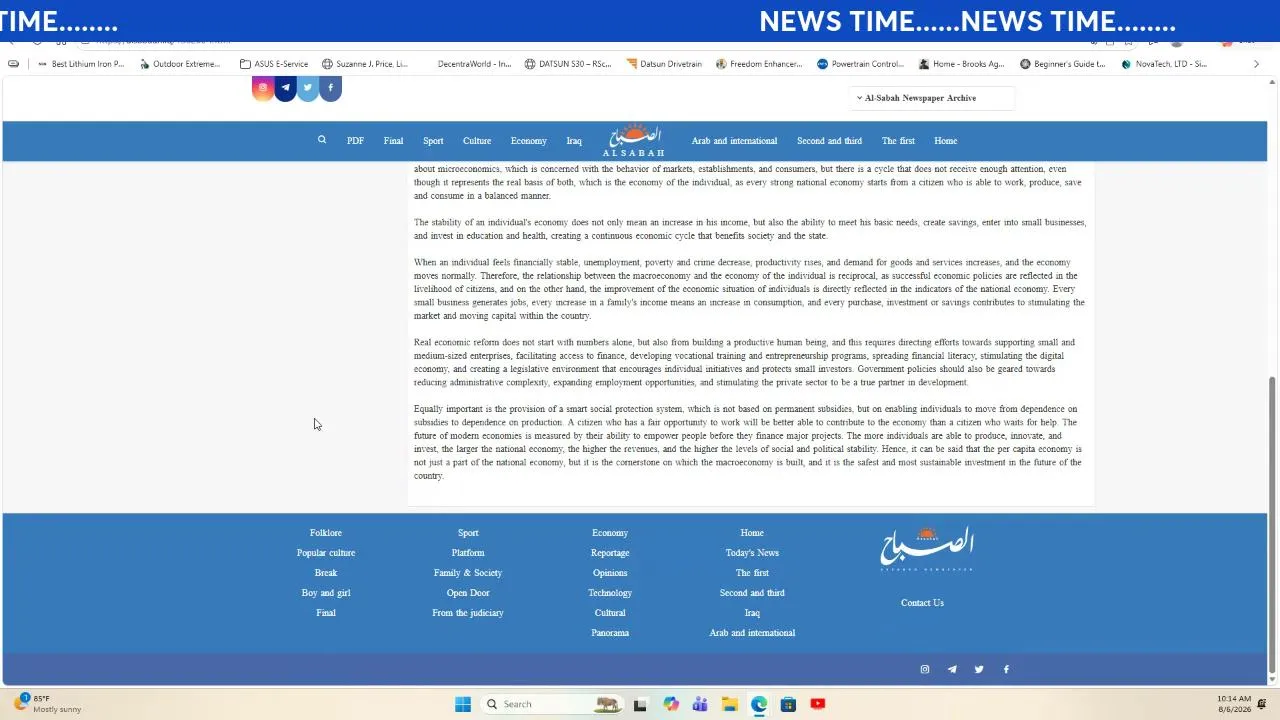Screen dimensions: 1280x720
Task: Open the Culture section in the navigation bar
Action: 477,141
